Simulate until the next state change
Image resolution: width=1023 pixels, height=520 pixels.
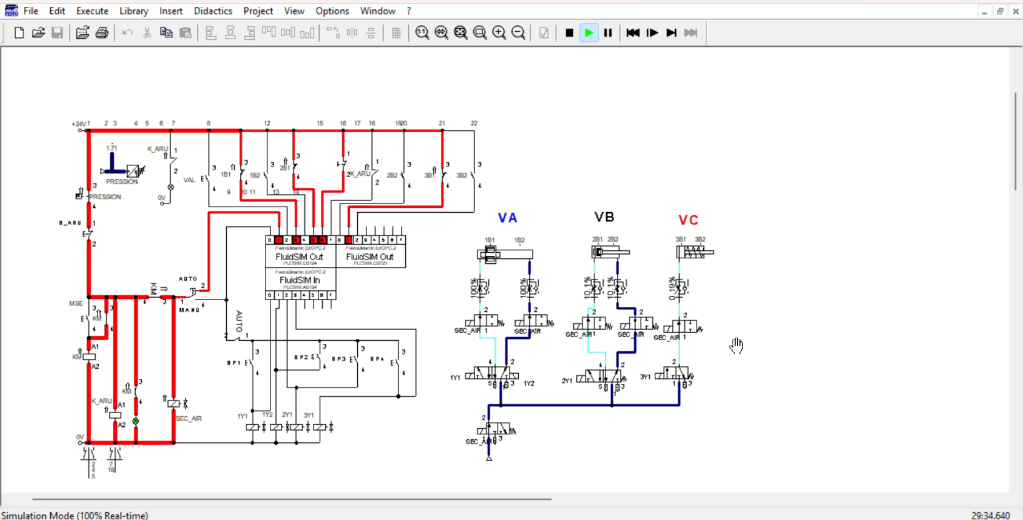tap(671, 33)
